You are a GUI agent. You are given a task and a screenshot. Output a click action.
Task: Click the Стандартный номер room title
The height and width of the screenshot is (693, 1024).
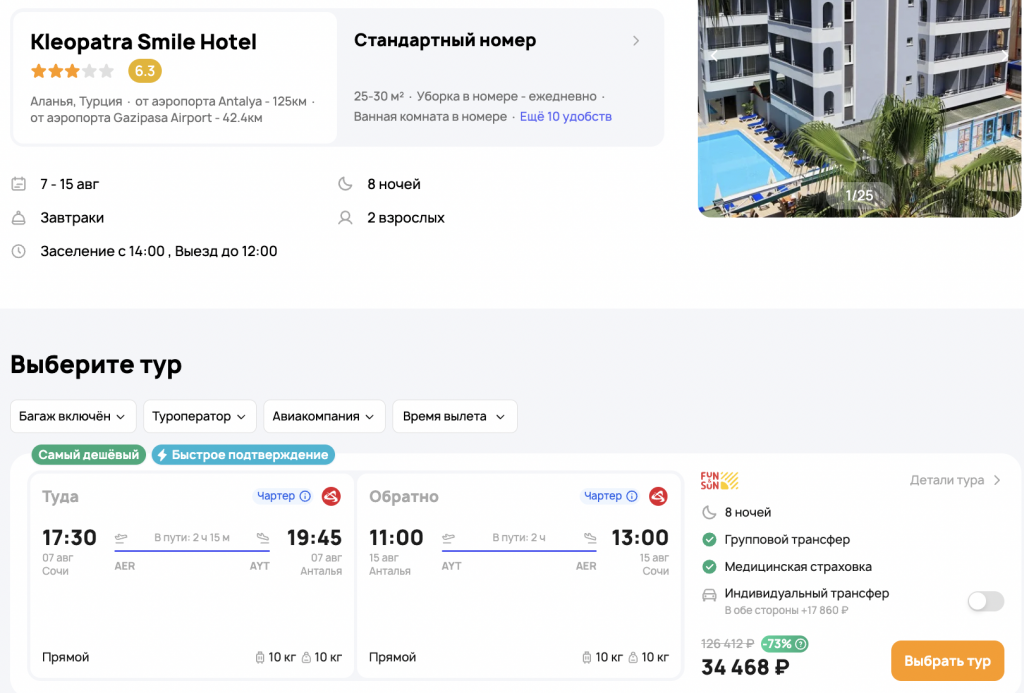click(445, 40)
